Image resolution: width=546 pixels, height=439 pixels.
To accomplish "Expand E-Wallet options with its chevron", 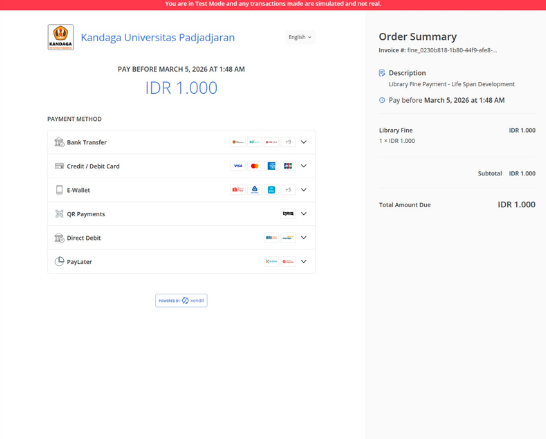I will pos(304,190).
